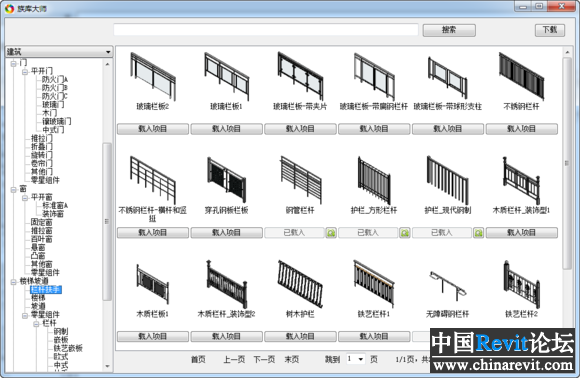Click in the search text field

click(266, 30)
